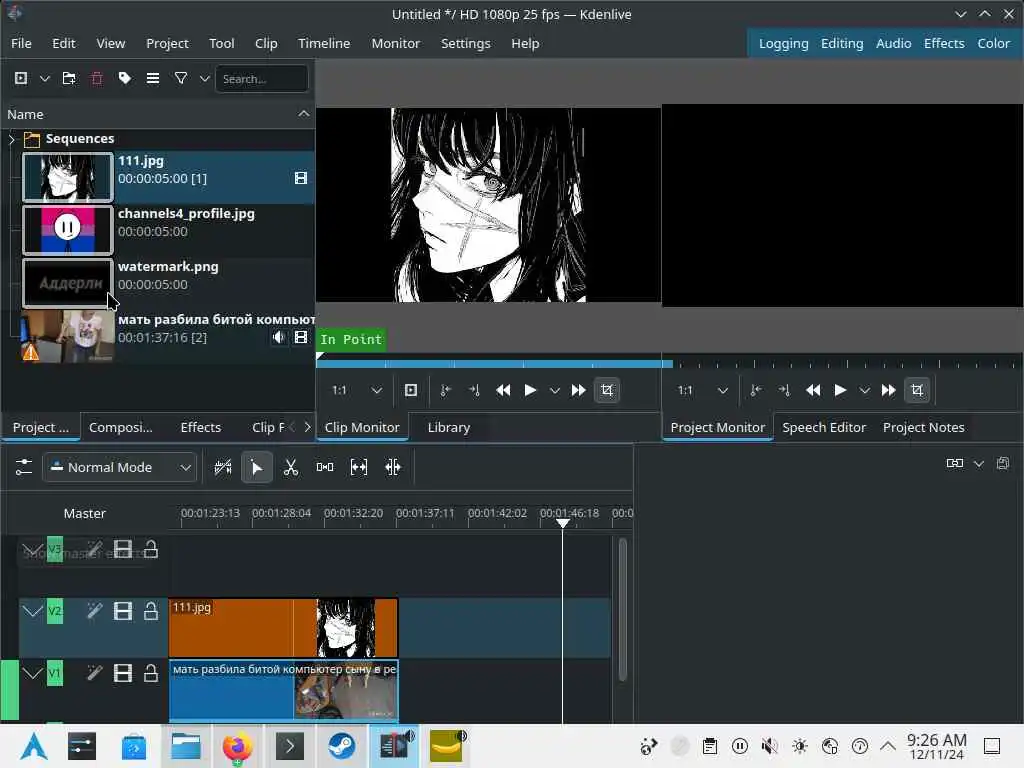
Task: Select the Ripple tool
Action: [x=392, y=467]
